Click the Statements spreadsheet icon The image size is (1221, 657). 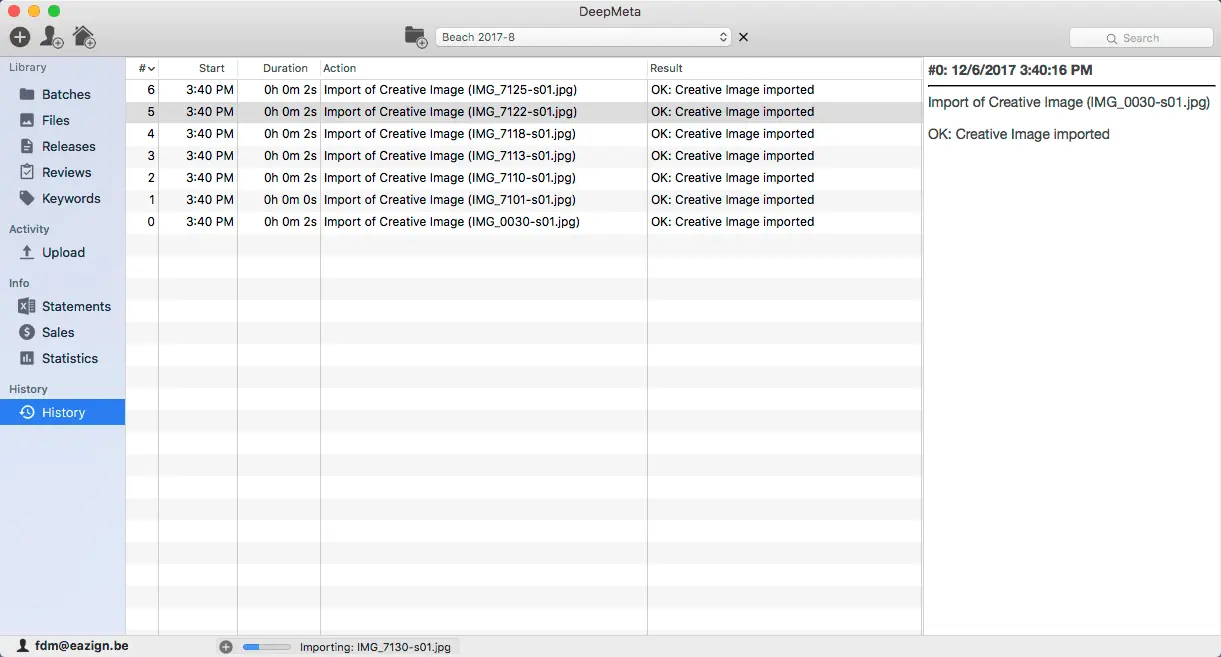(27, 306)
